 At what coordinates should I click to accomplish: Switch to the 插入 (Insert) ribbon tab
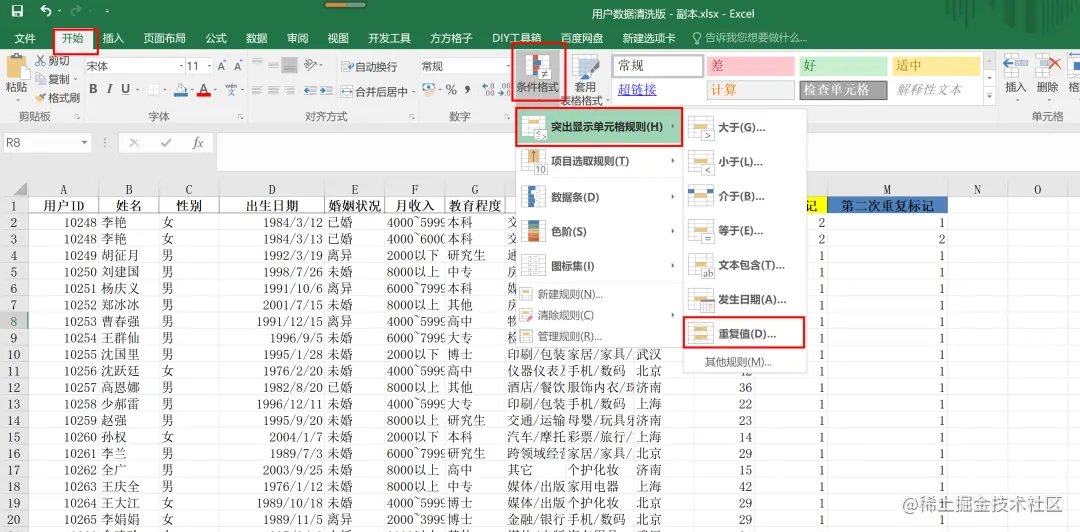(113, 38)
